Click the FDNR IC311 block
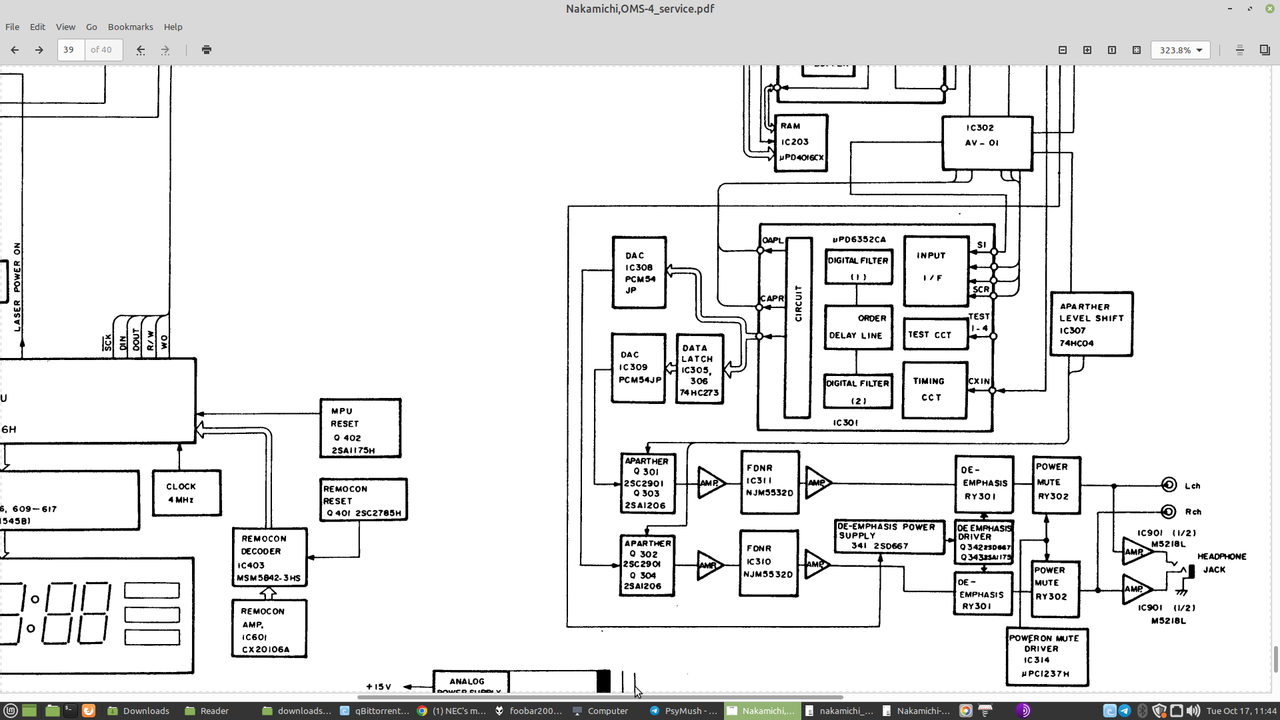Viewport: 1280px width, 720px height. point(770,483)
